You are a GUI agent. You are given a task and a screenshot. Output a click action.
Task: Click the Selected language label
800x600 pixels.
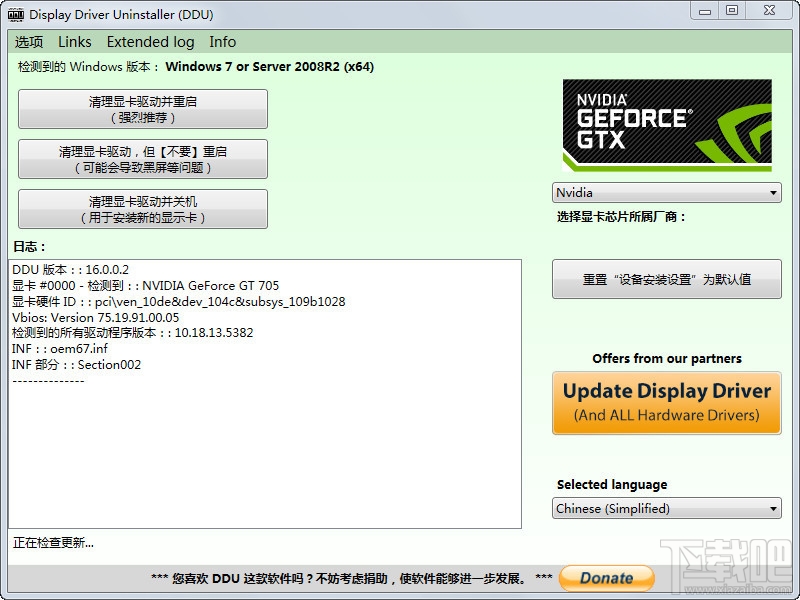tap(612, 485)
